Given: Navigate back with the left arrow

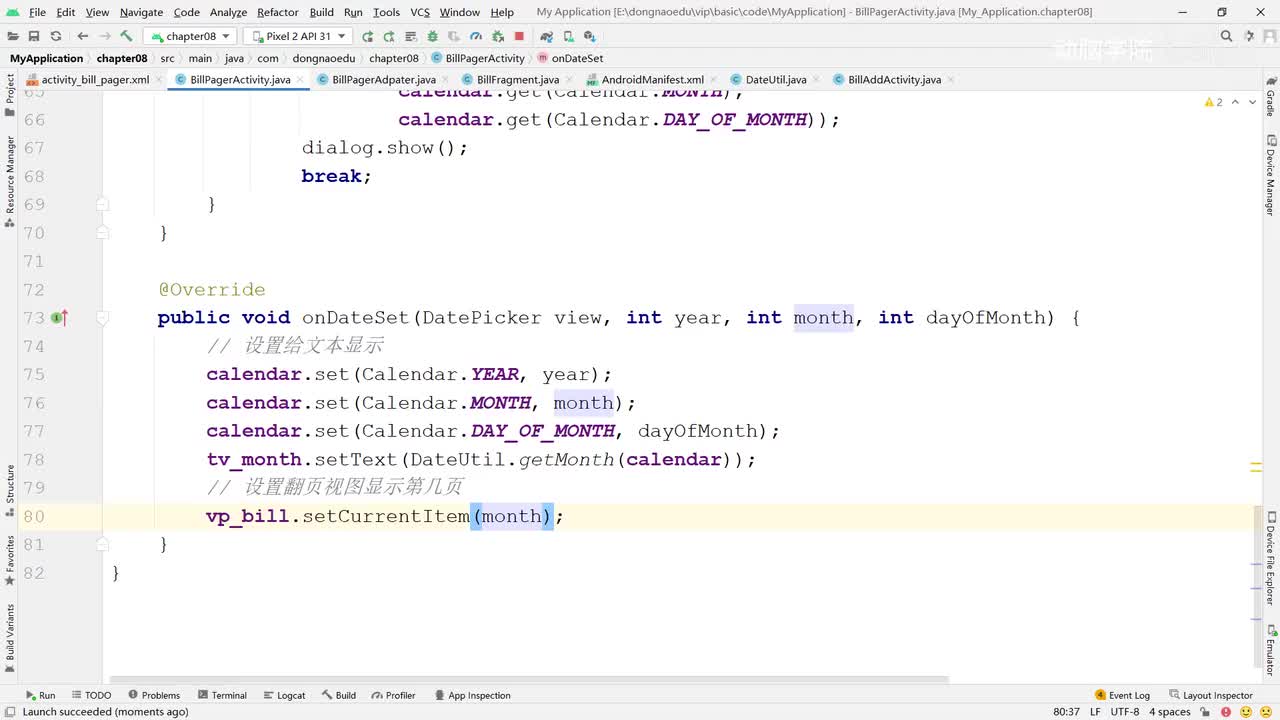Looking at the screenshot, I should pyautogui.click(x=83, y=36).
